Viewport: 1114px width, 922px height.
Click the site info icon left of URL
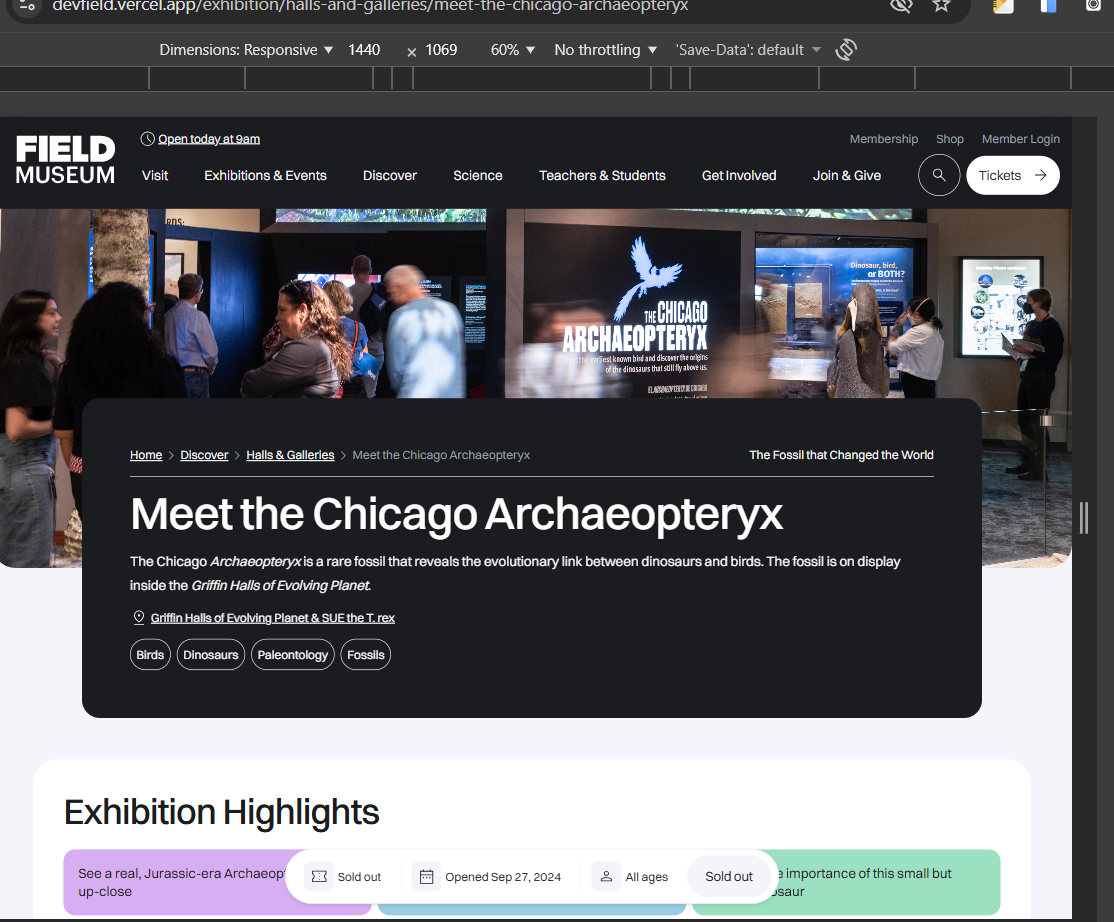point(27,6)
